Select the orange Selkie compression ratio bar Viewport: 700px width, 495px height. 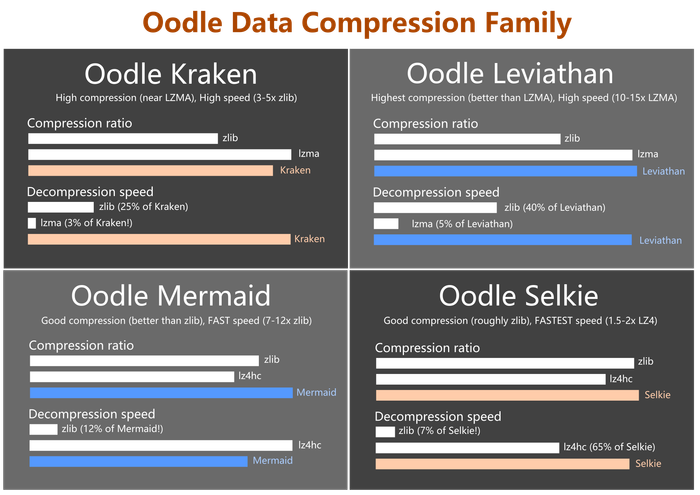[506, 396]
